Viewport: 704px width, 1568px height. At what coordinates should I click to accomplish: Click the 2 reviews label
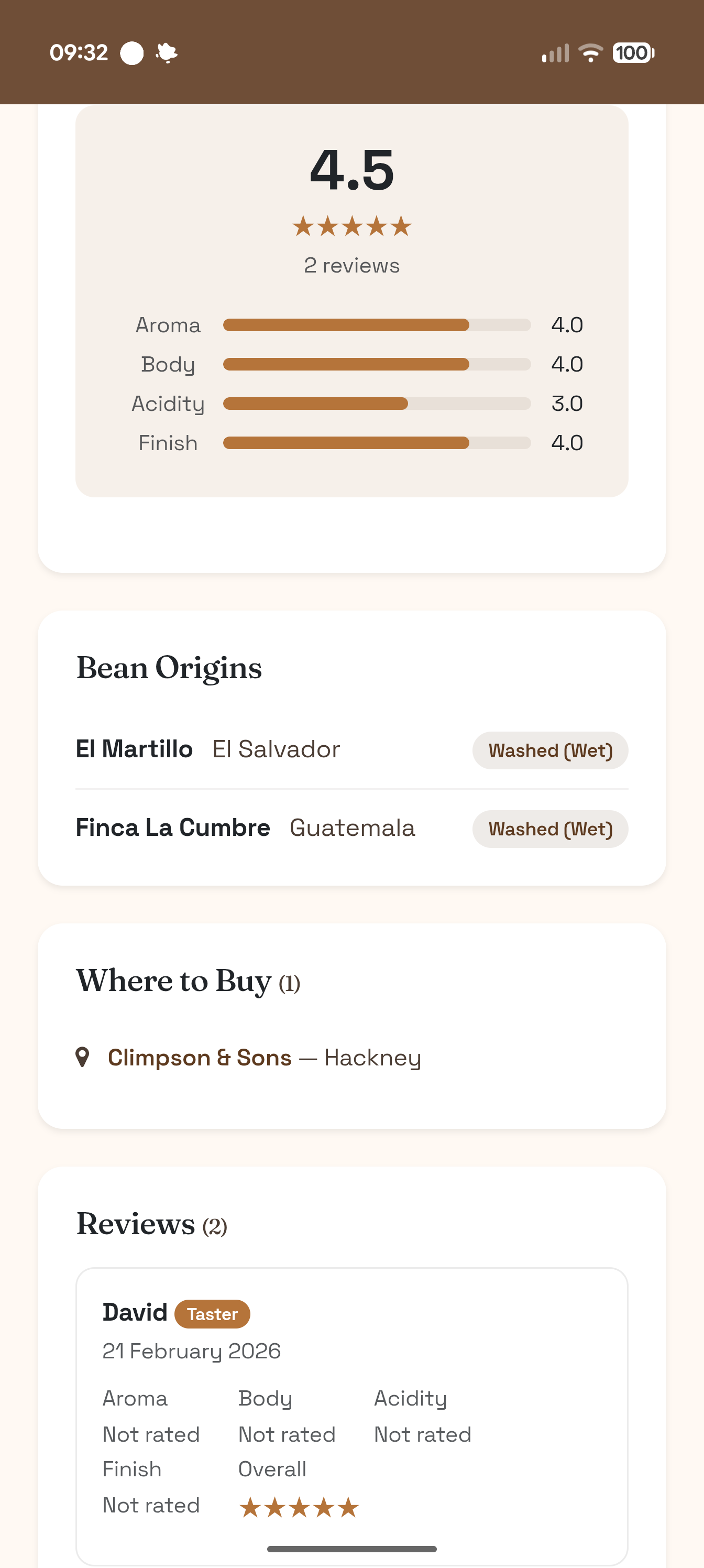pos(351,265)
